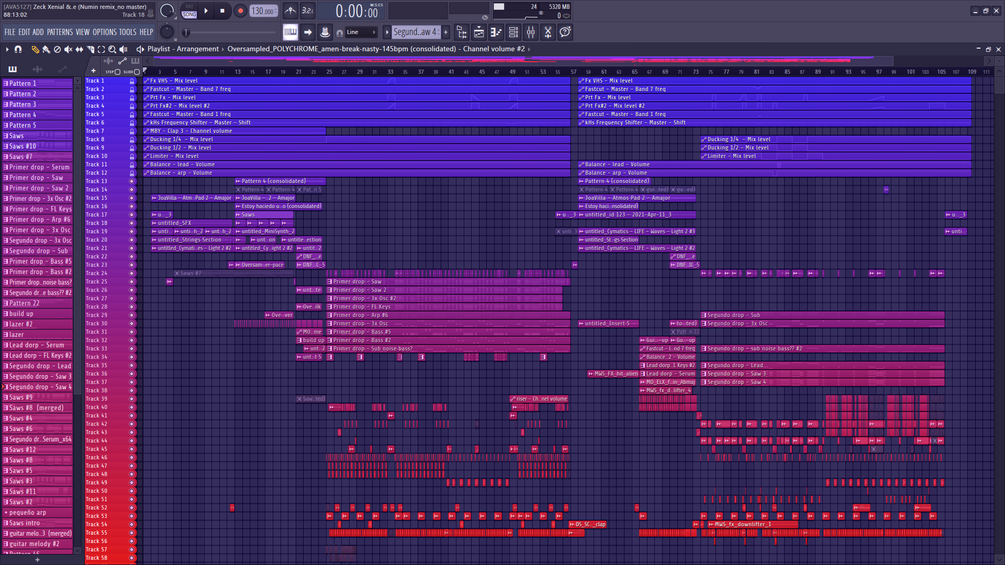The height and width of the screenshot is (565, 1005).
Task: Select the Slice tool
Action: point(90,49)
